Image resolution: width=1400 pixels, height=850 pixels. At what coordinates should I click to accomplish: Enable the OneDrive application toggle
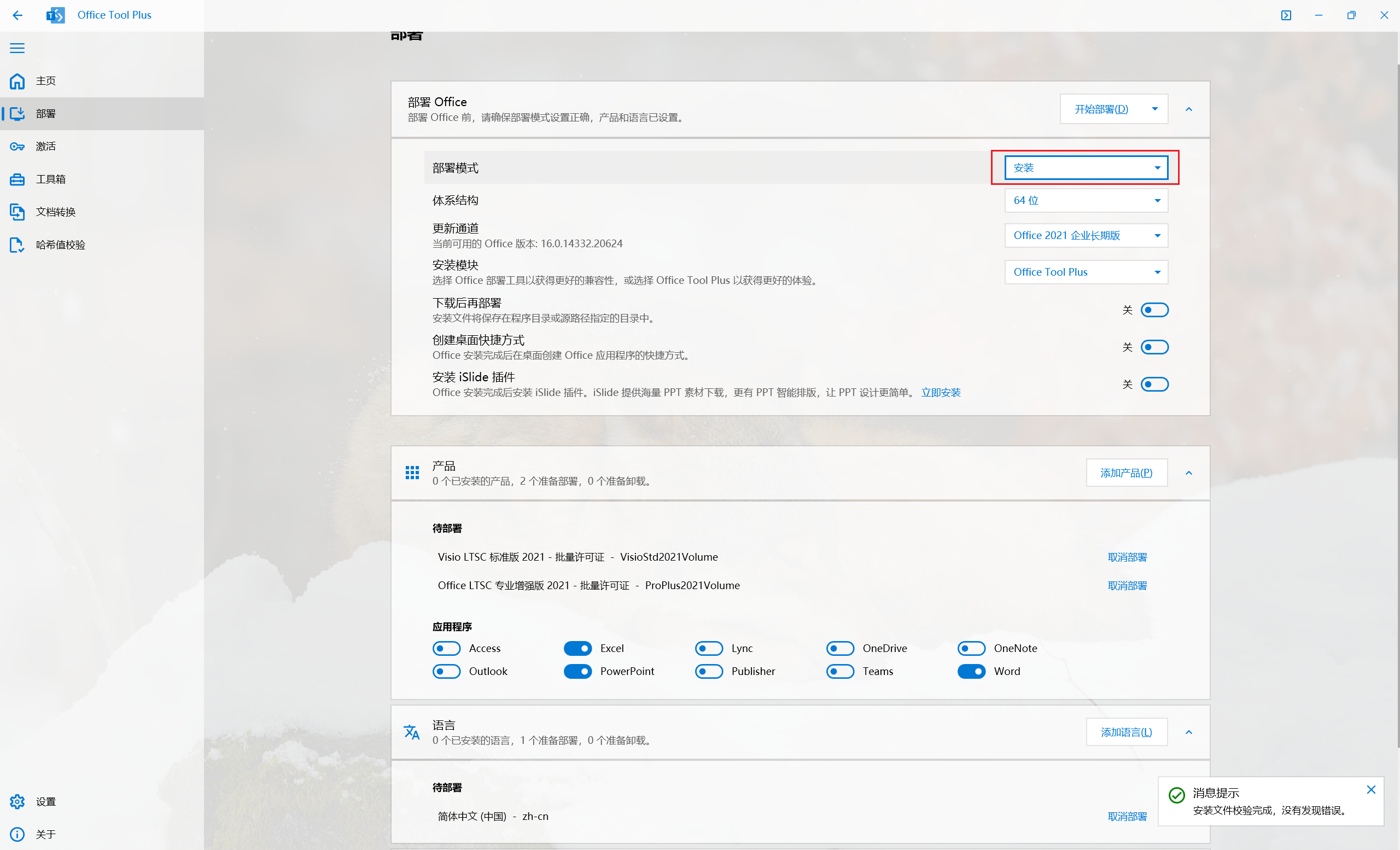[841, 648]
